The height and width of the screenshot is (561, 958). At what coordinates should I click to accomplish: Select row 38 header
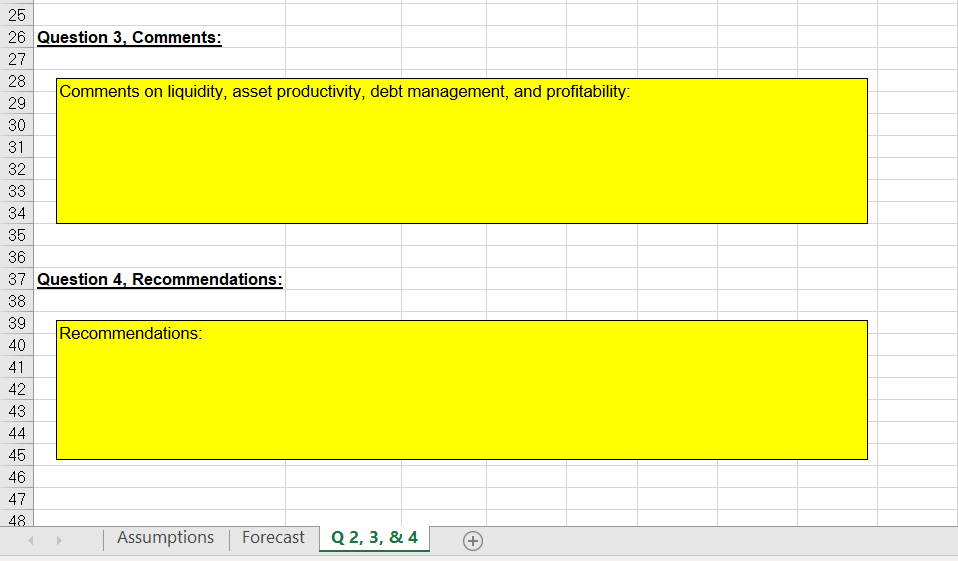pyautogui.click(x=16, y=301)
